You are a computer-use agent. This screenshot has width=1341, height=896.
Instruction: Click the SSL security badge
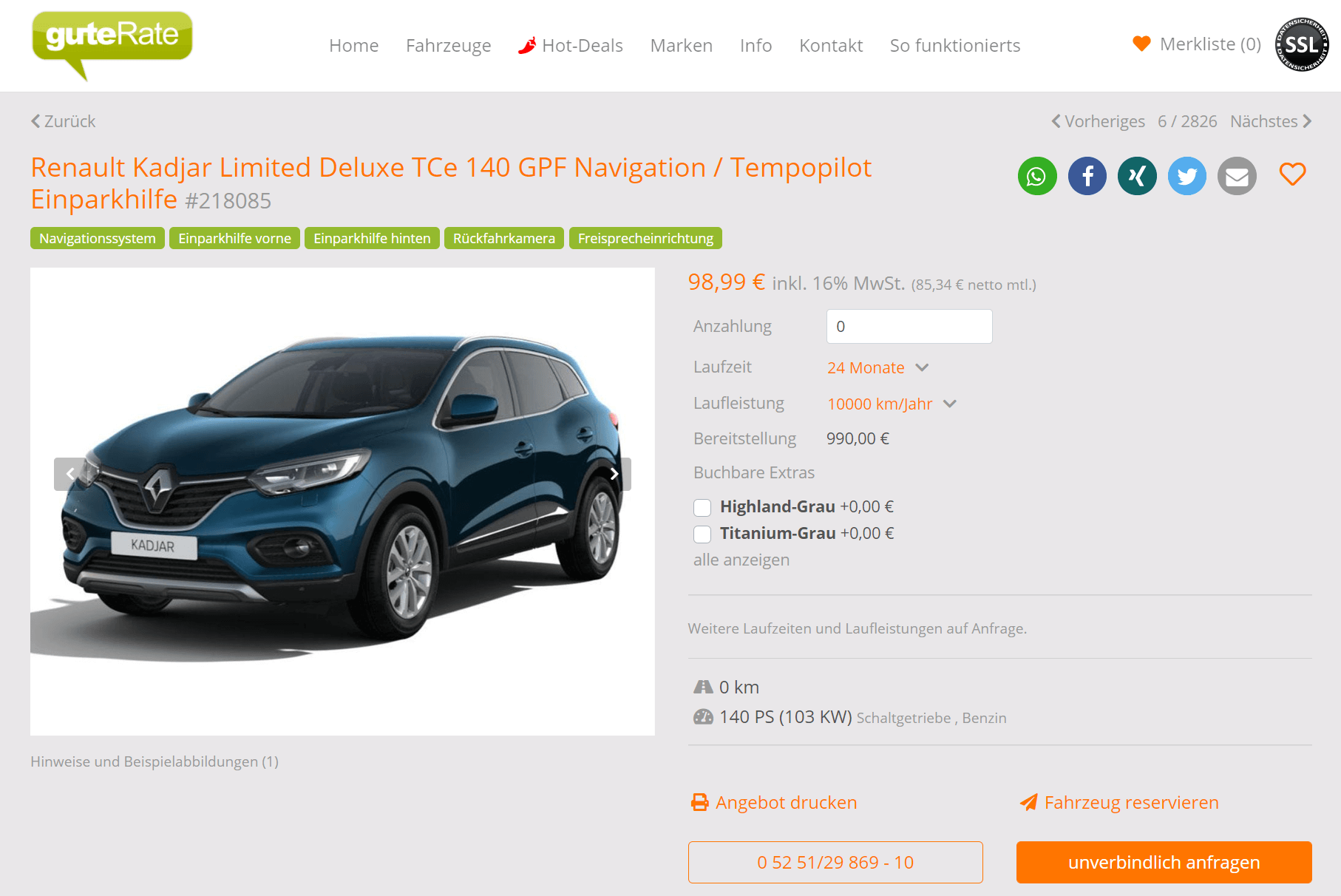(1302, 45)
